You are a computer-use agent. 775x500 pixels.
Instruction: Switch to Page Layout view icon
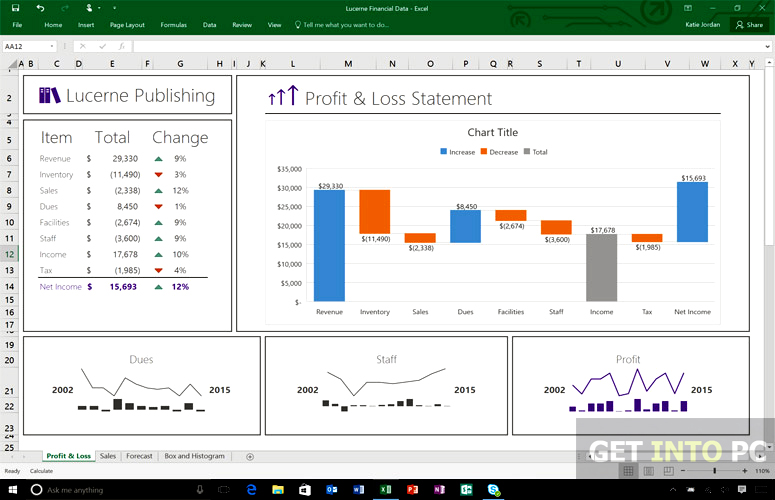[x=648, y=471]
